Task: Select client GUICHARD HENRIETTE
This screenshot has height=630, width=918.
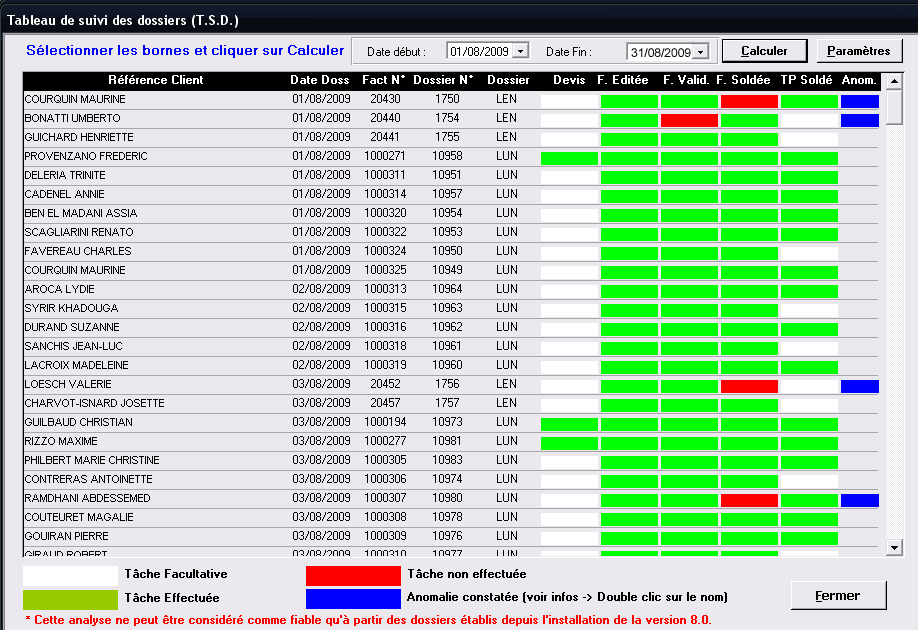Action: tap(79, 137)
